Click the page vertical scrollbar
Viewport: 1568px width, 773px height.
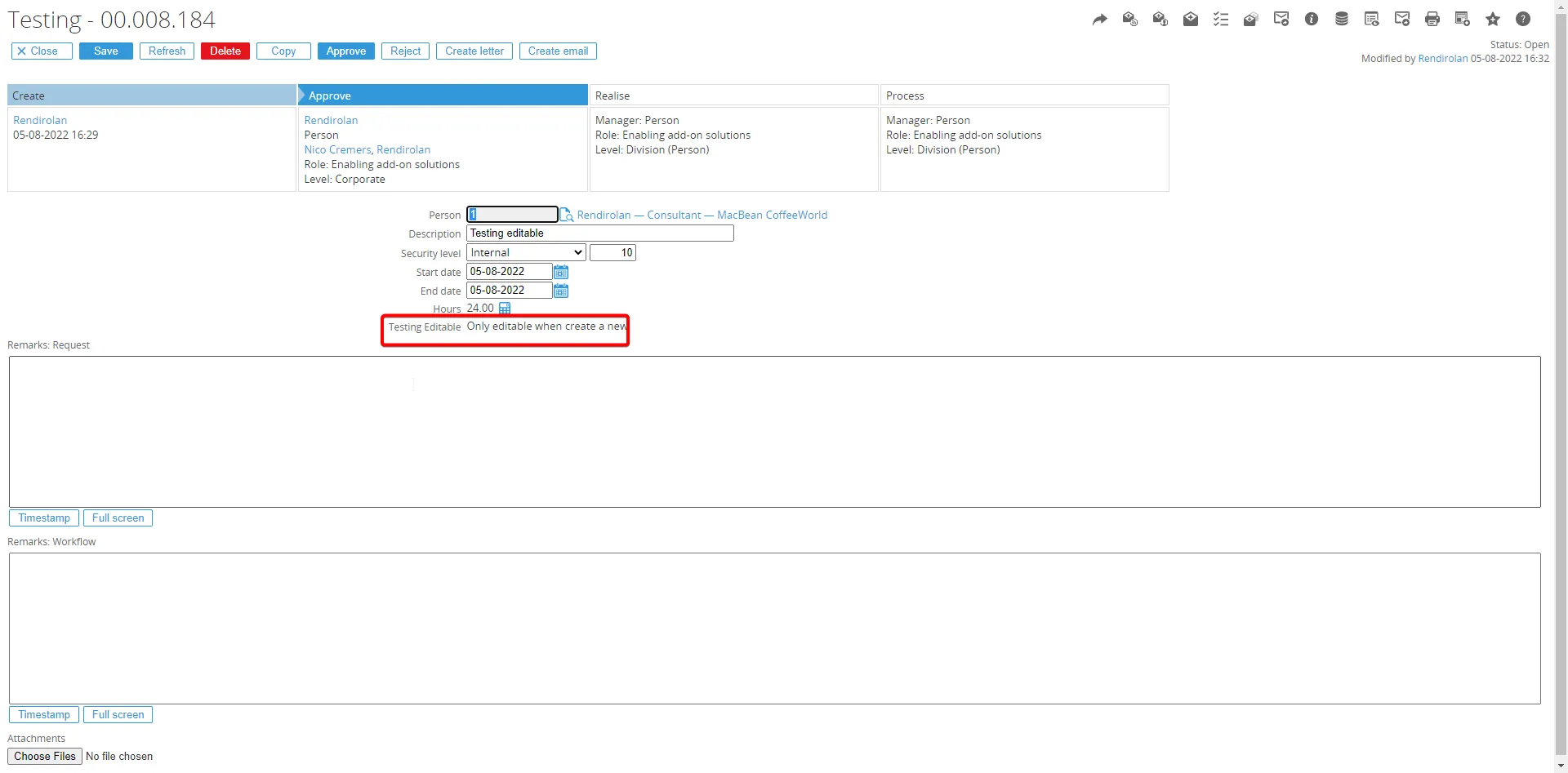(x=1561, y=386)
